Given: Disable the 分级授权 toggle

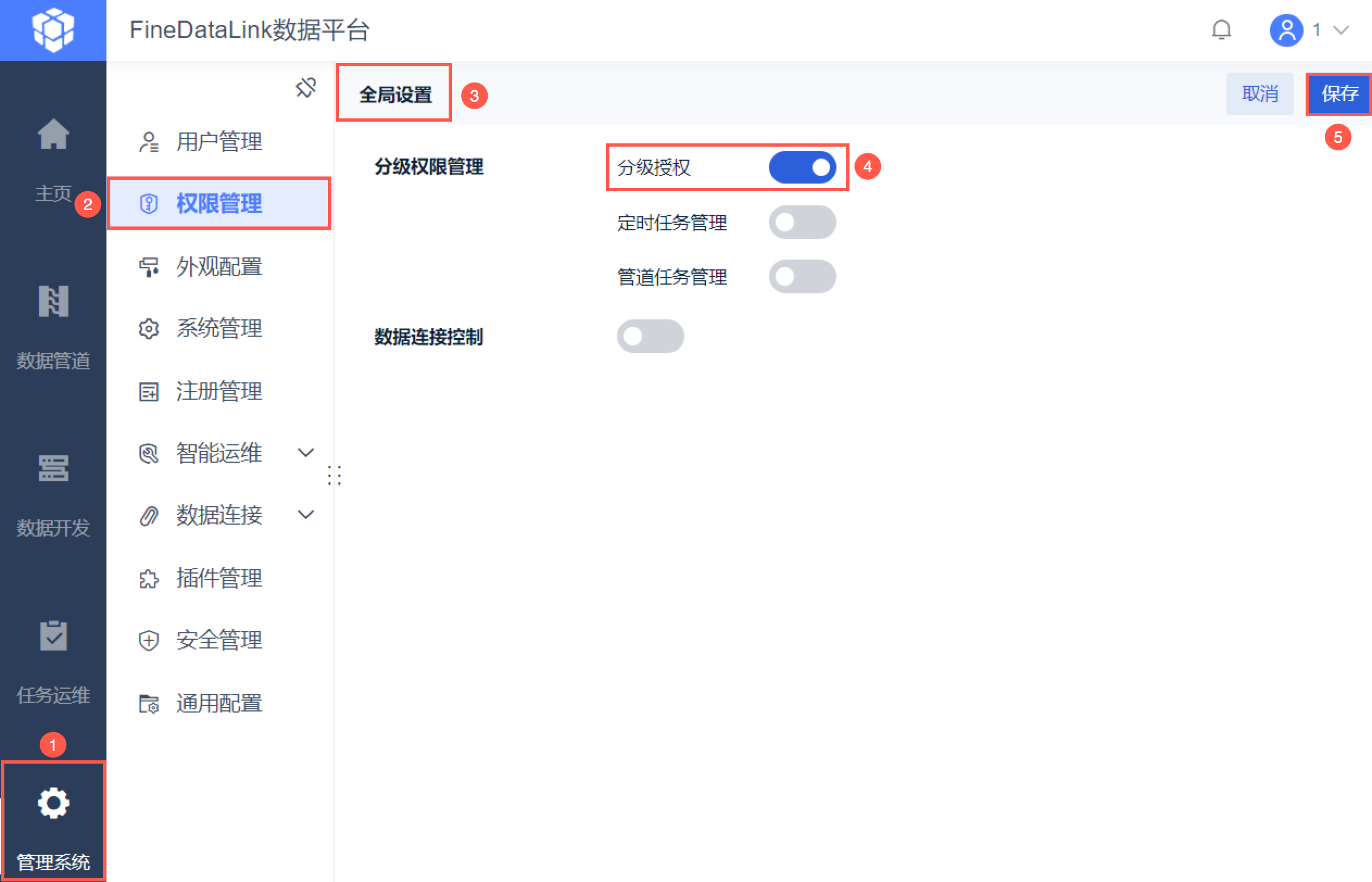Looking at the screenshot, I should point(802,167).
